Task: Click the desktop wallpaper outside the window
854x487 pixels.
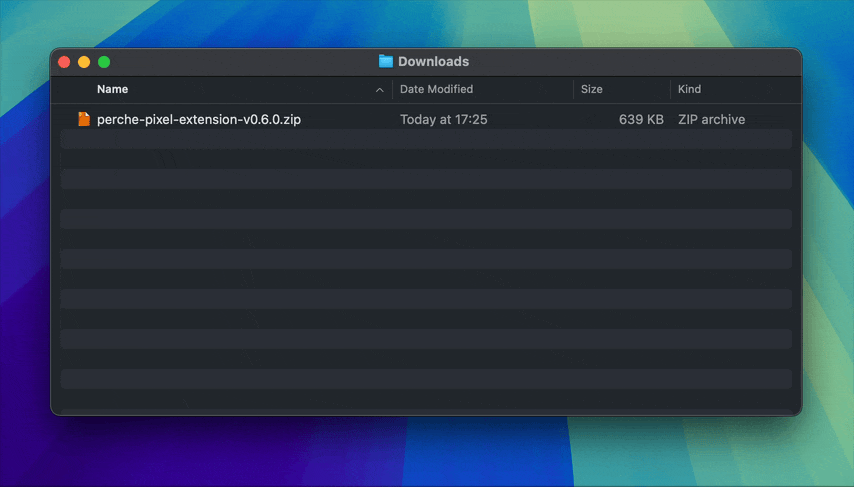Action: (x=426, y=450)
